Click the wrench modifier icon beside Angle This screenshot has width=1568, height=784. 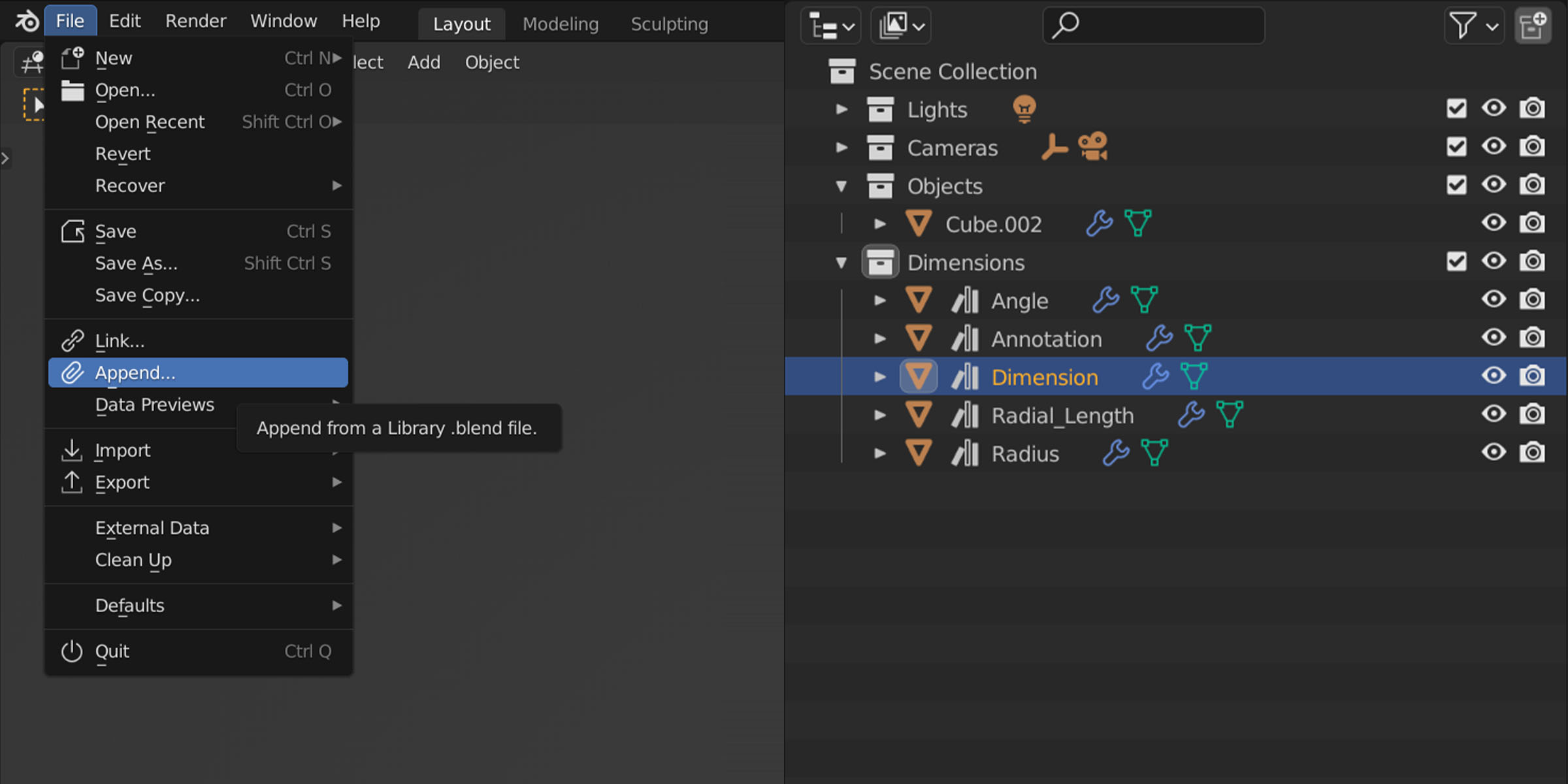pos(1105,300)
